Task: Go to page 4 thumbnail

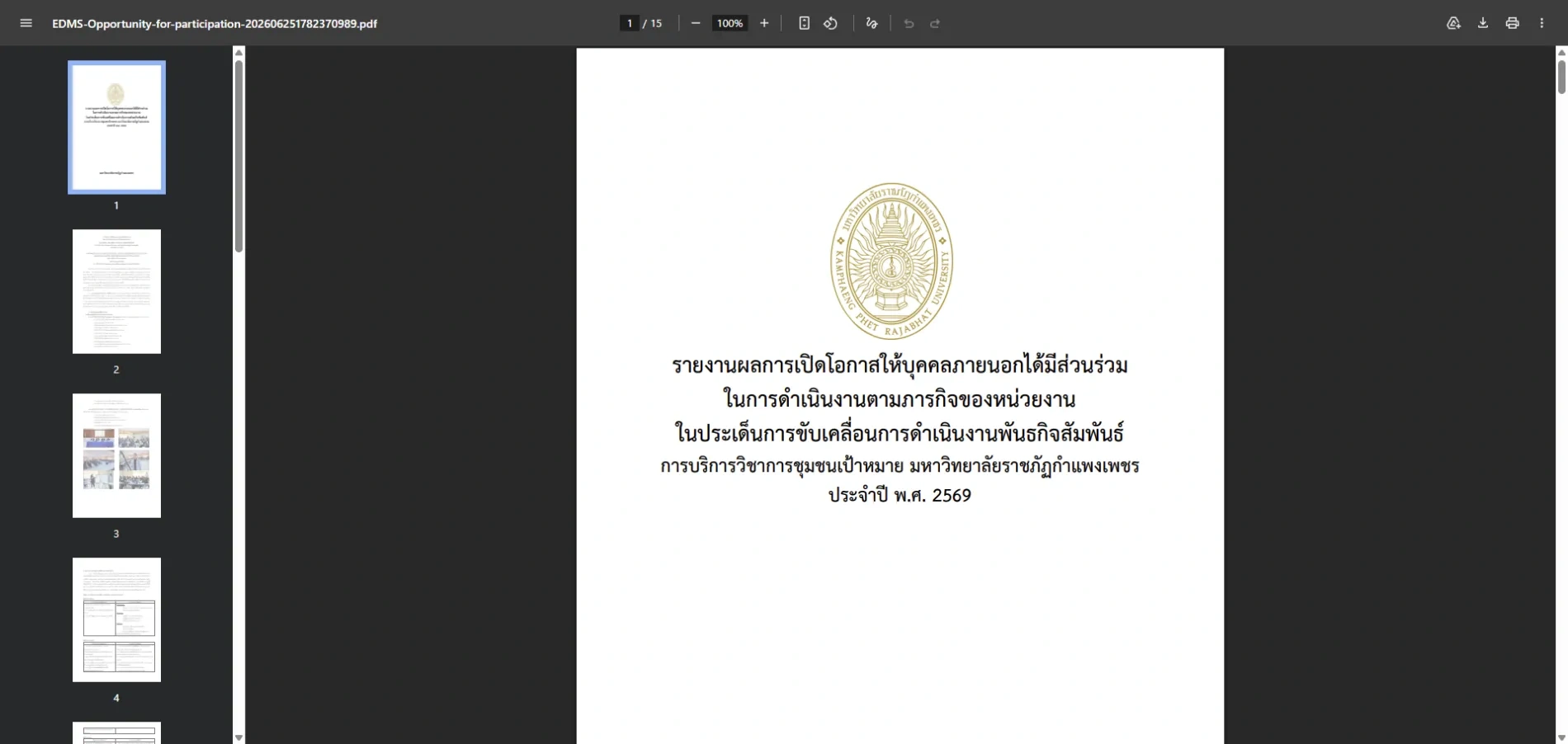Action: tap(116, 619)
